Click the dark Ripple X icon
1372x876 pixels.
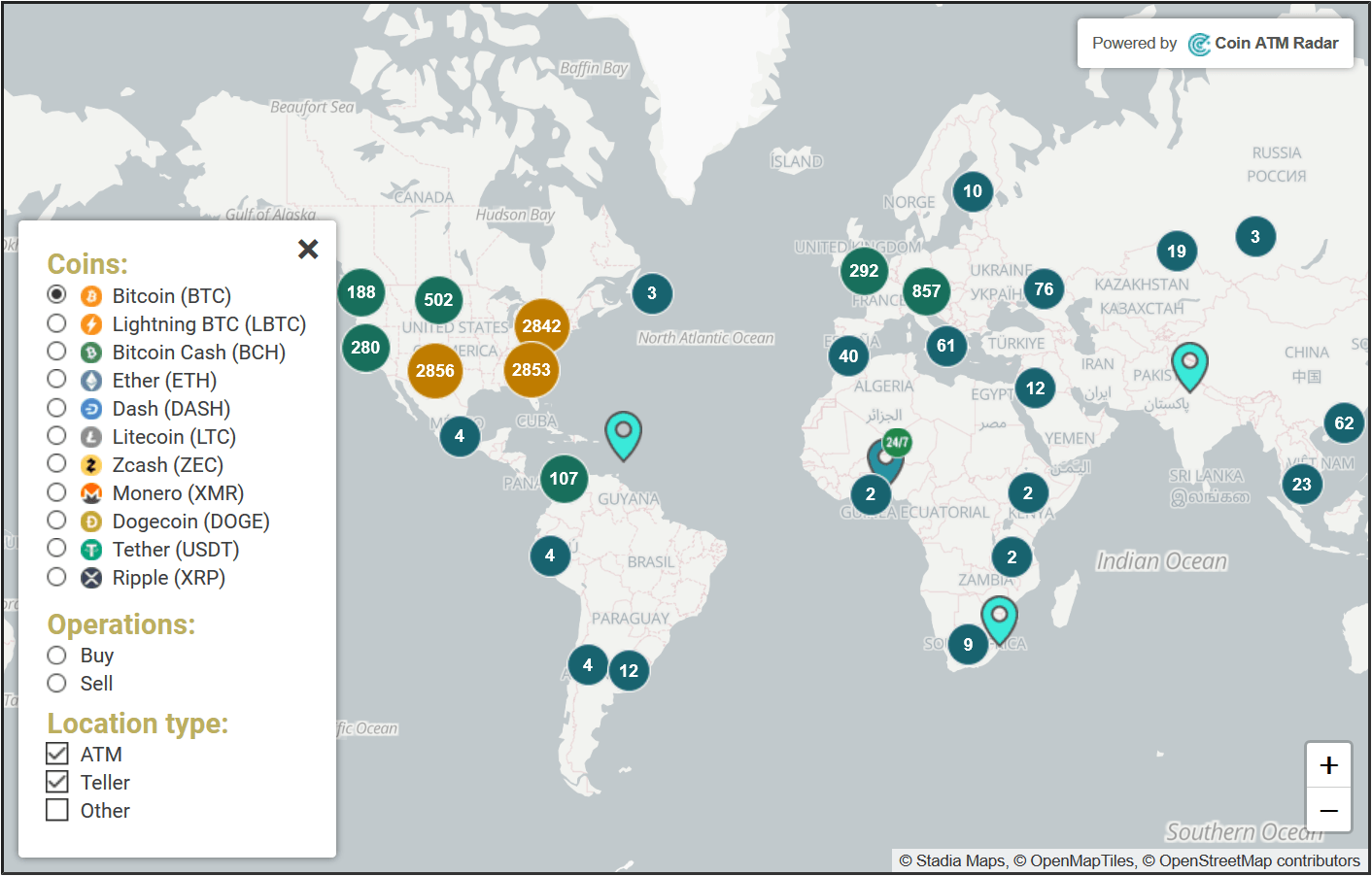click(x=91, y=578)
